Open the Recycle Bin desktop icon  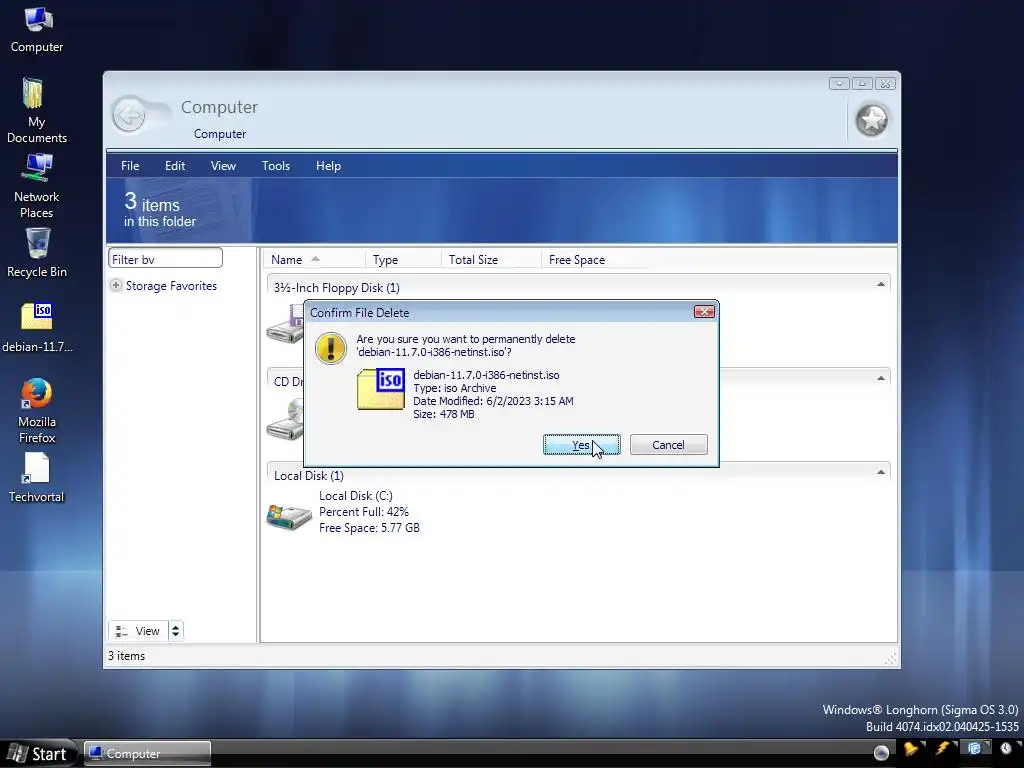(x=37, y=253)
